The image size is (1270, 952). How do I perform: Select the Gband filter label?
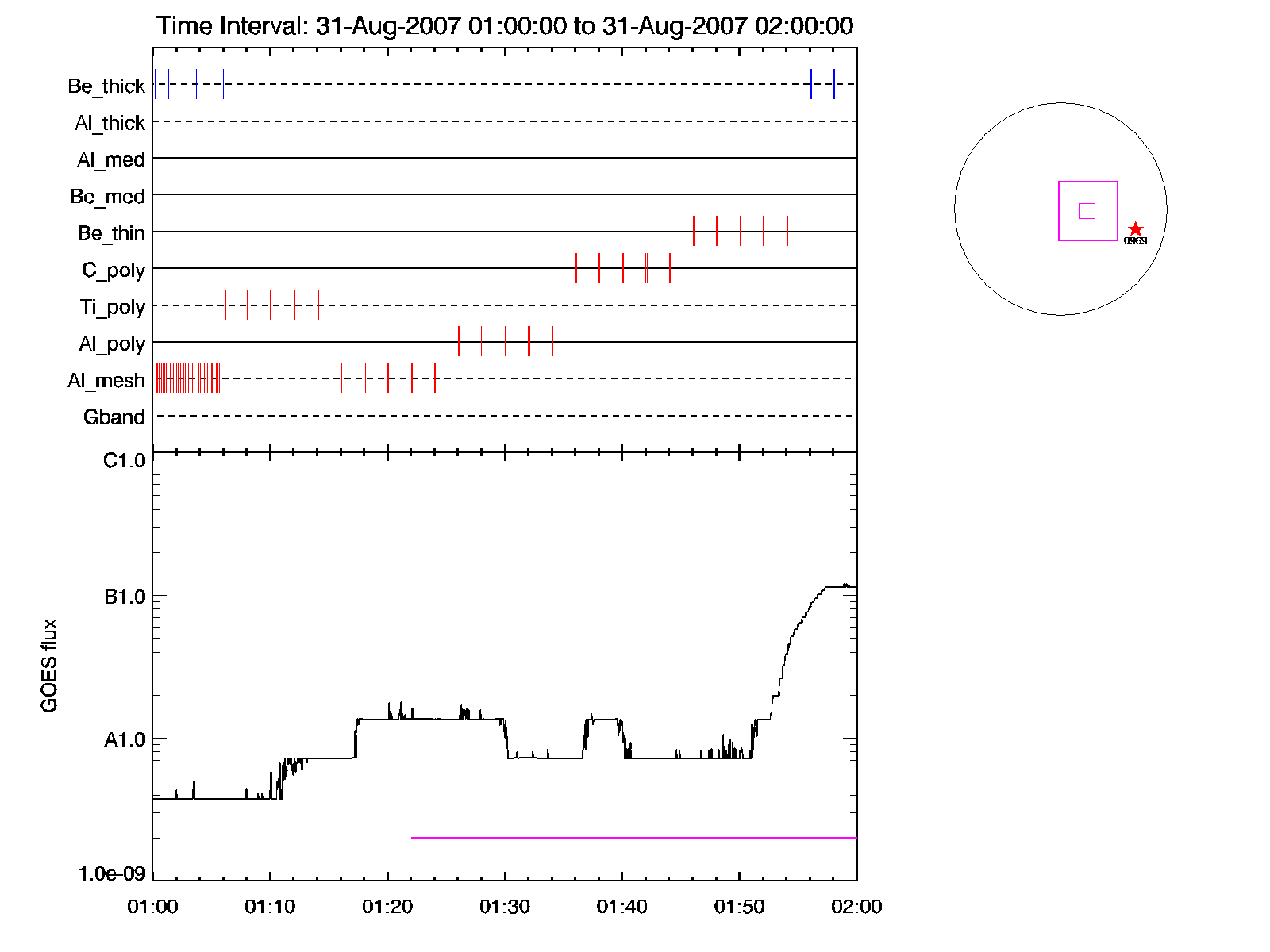(x=114, y=417)
